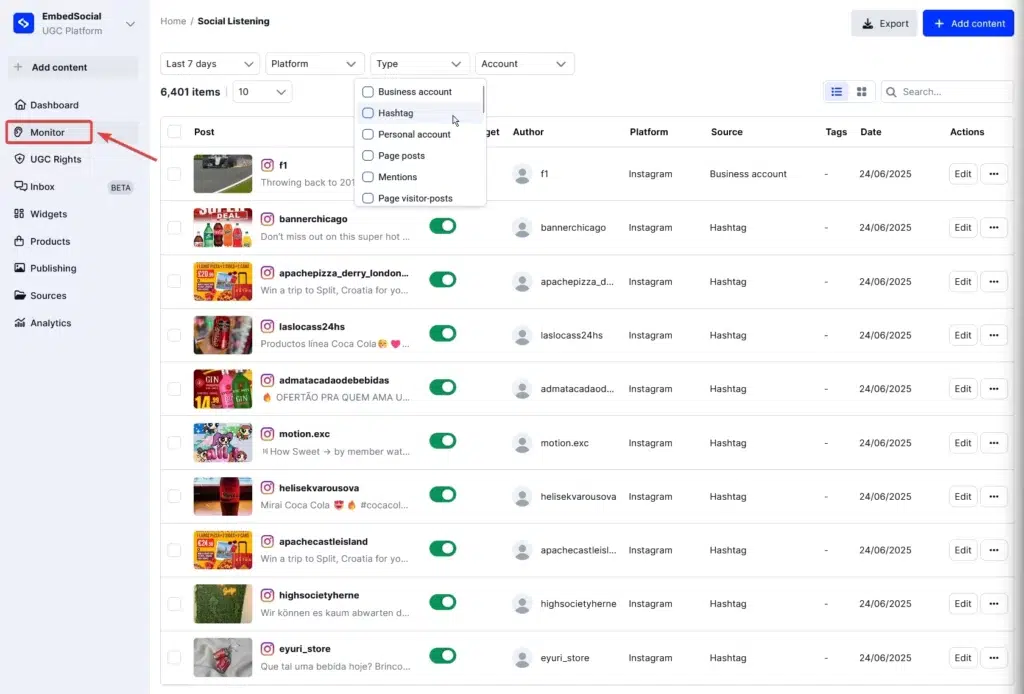Open the f1 race car thumbnail

[223, 174]
